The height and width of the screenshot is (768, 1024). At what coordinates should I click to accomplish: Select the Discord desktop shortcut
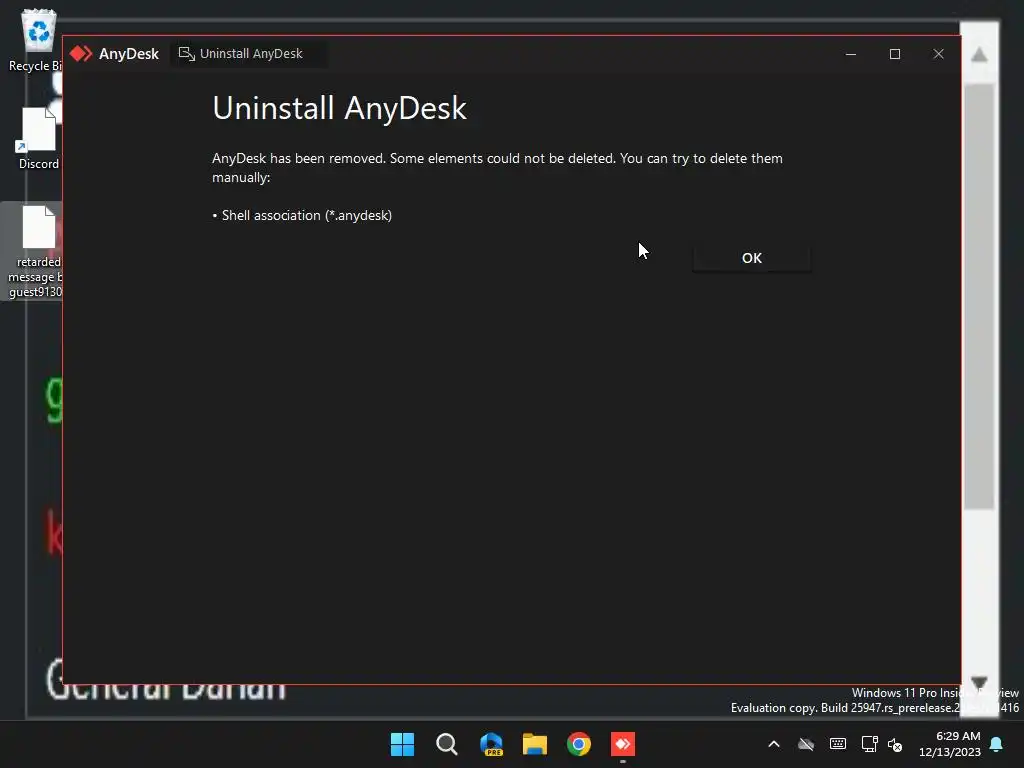click(x=38, y=138)
